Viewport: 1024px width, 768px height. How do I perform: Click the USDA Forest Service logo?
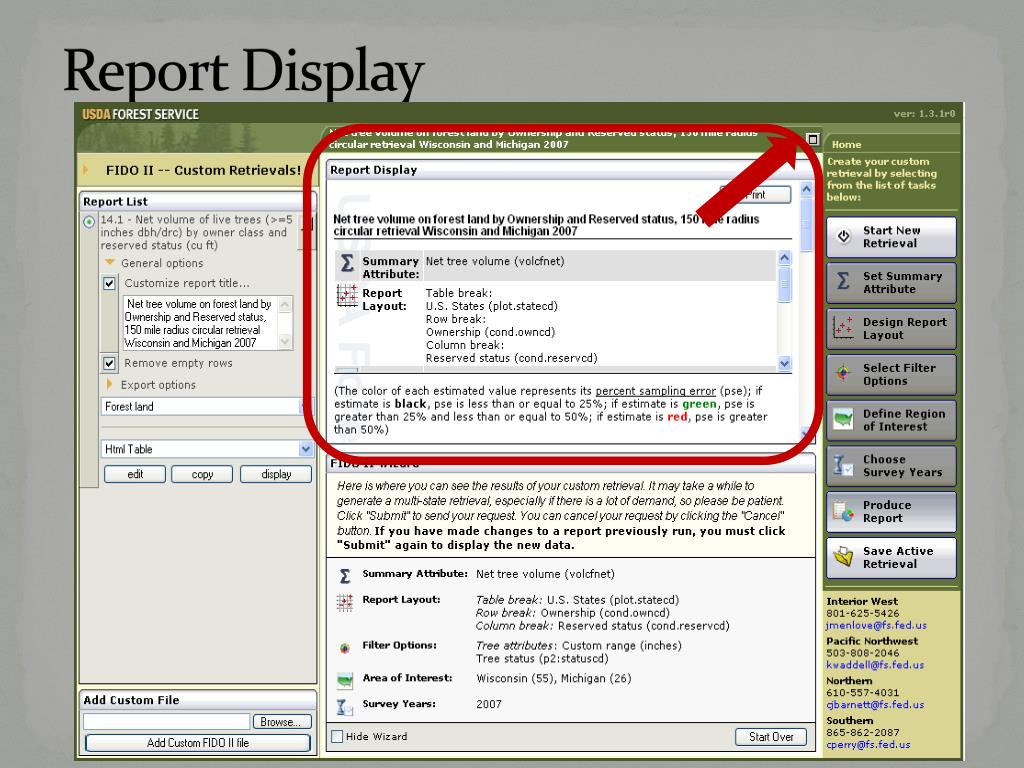tap(140, 114)
